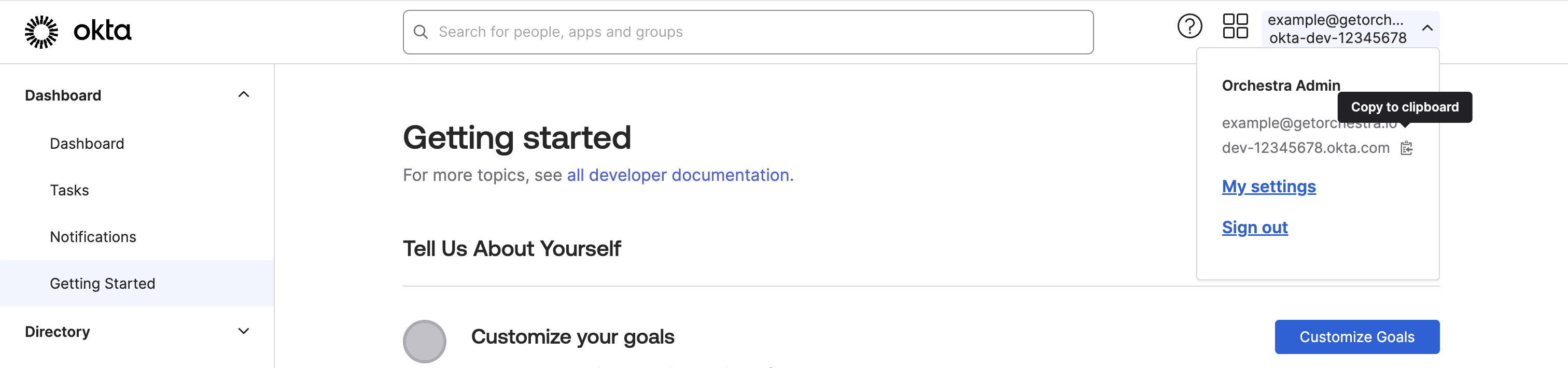The height and width of the screenshot is (368, 1568).
Task: Expand the Directory section in sidebar
Action: (243, 331)
